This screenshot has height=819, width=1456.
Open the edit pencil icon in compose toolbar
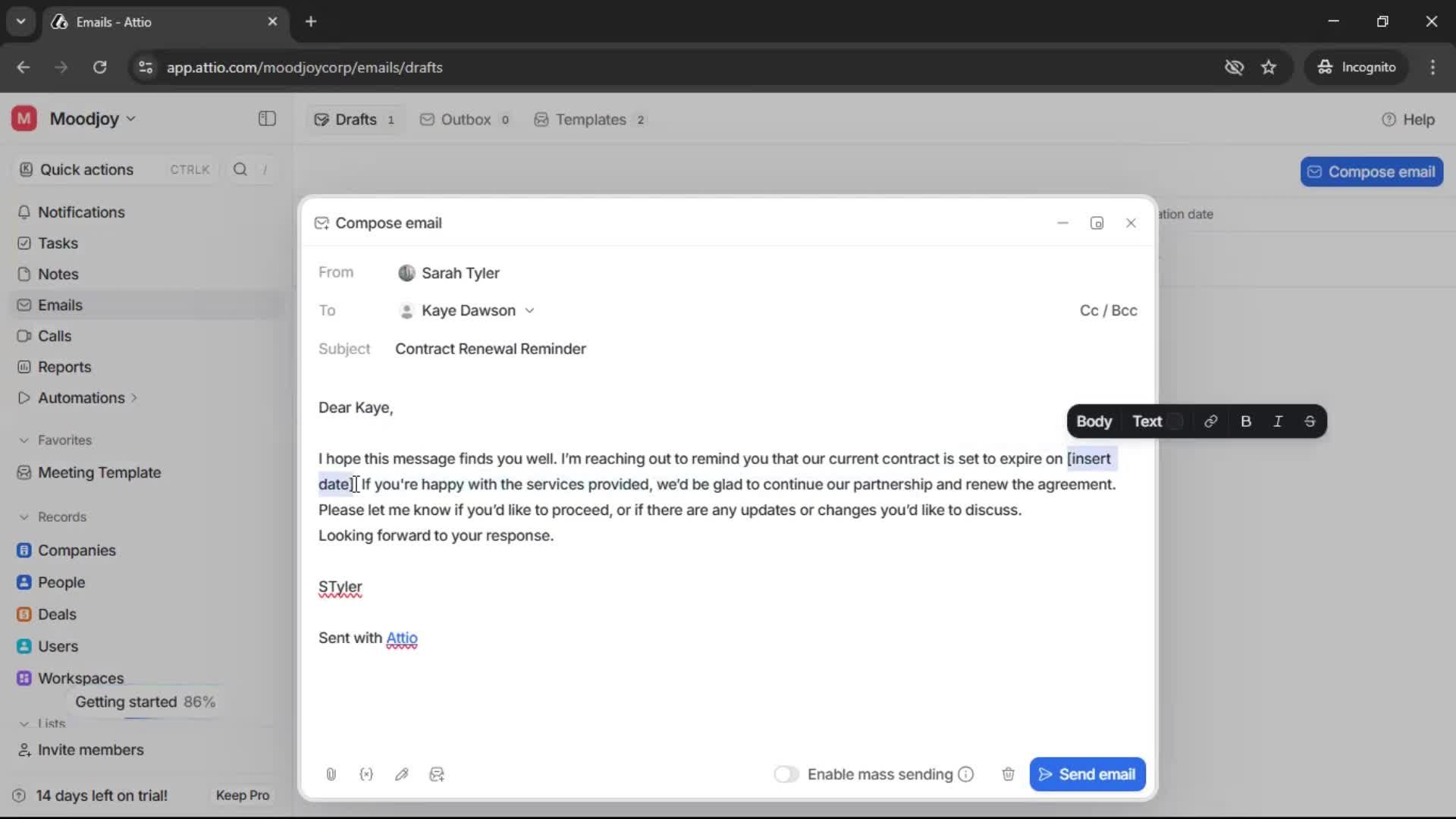pos(402,774)
